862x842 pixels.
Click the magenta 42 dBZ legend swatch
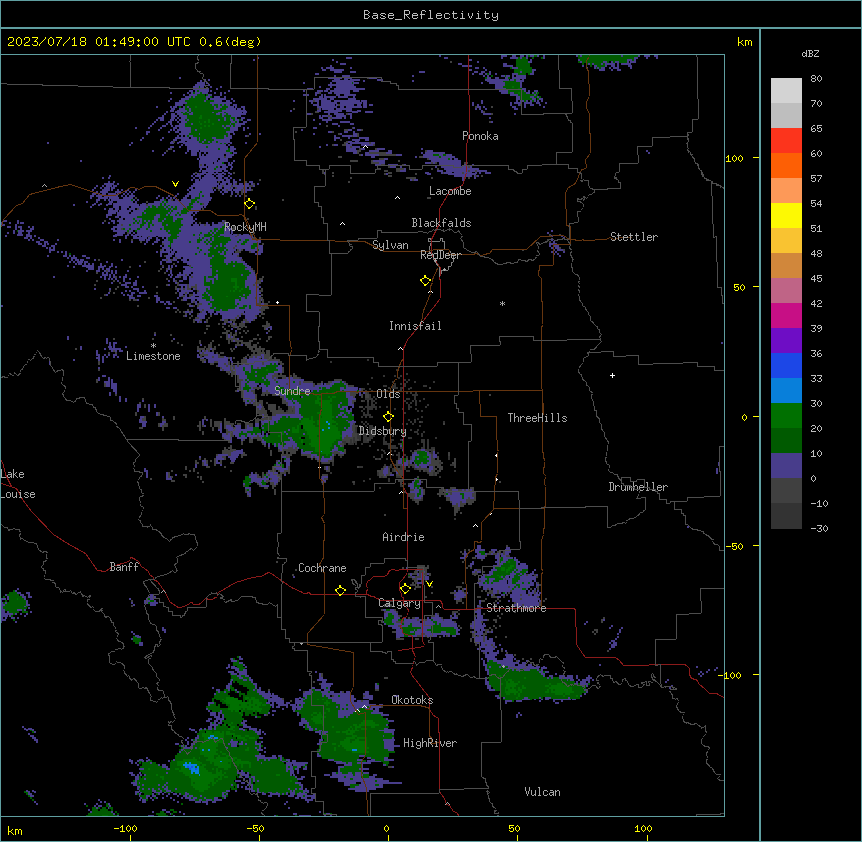click(786, 315)
